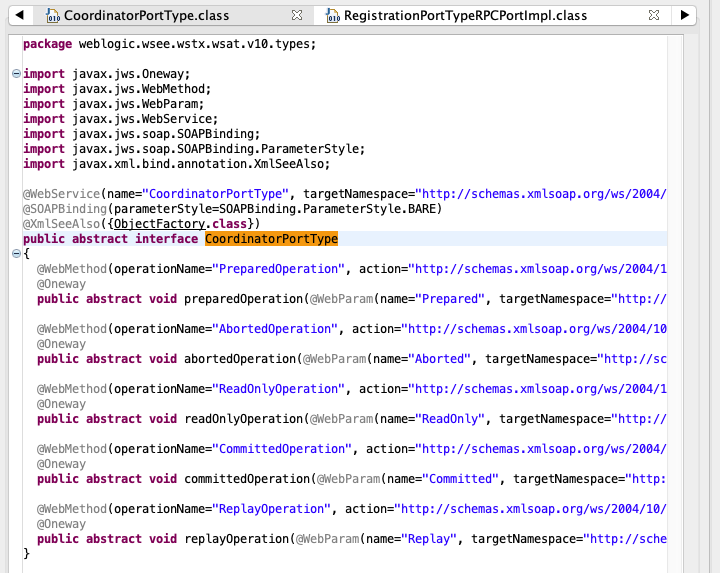This screenshot has width=720, height=573.
Task: Click import javax.jws.WebMethod line
Action: (117, 89)
